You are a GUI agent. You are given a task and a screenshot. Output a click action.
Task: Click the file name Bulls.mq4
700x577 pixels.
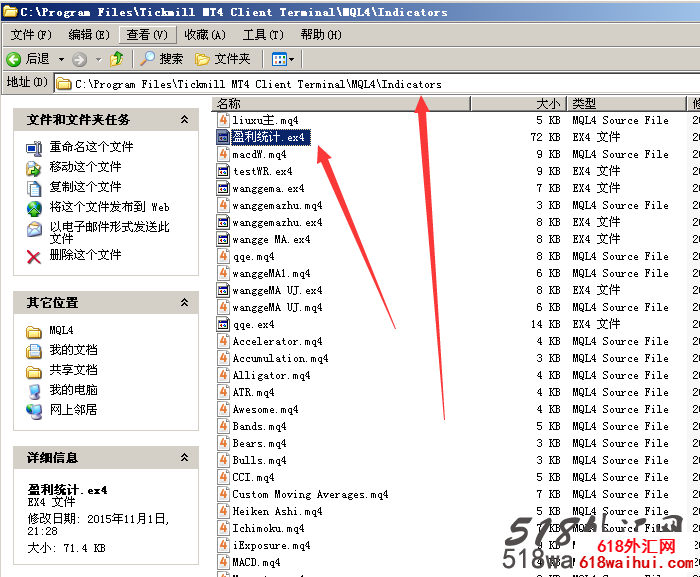[x=259, y=460]
